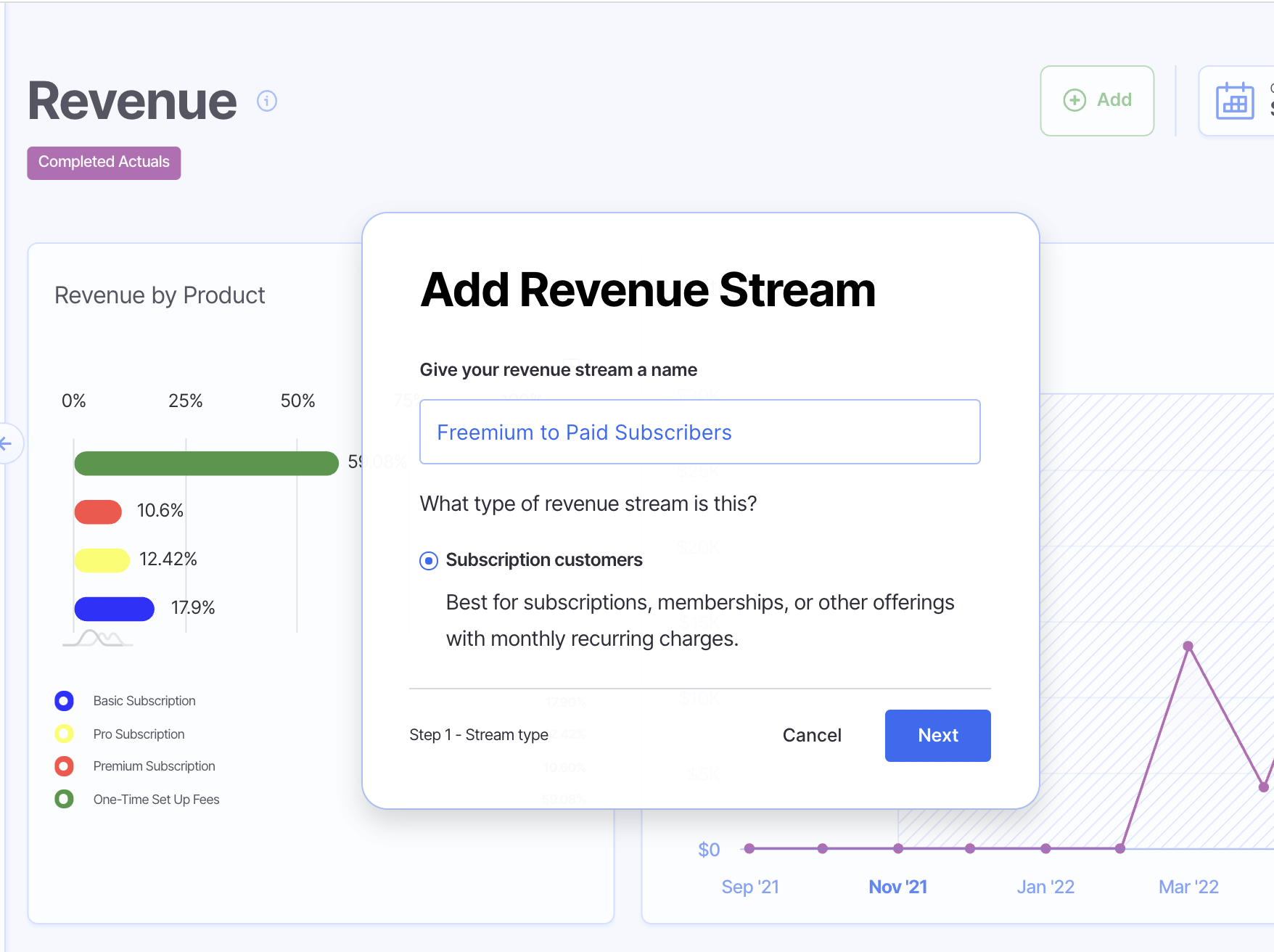Click the info icon beside Revenue title
The image size is (1274, 952).
pyautogui.click(x=267, y=101)
